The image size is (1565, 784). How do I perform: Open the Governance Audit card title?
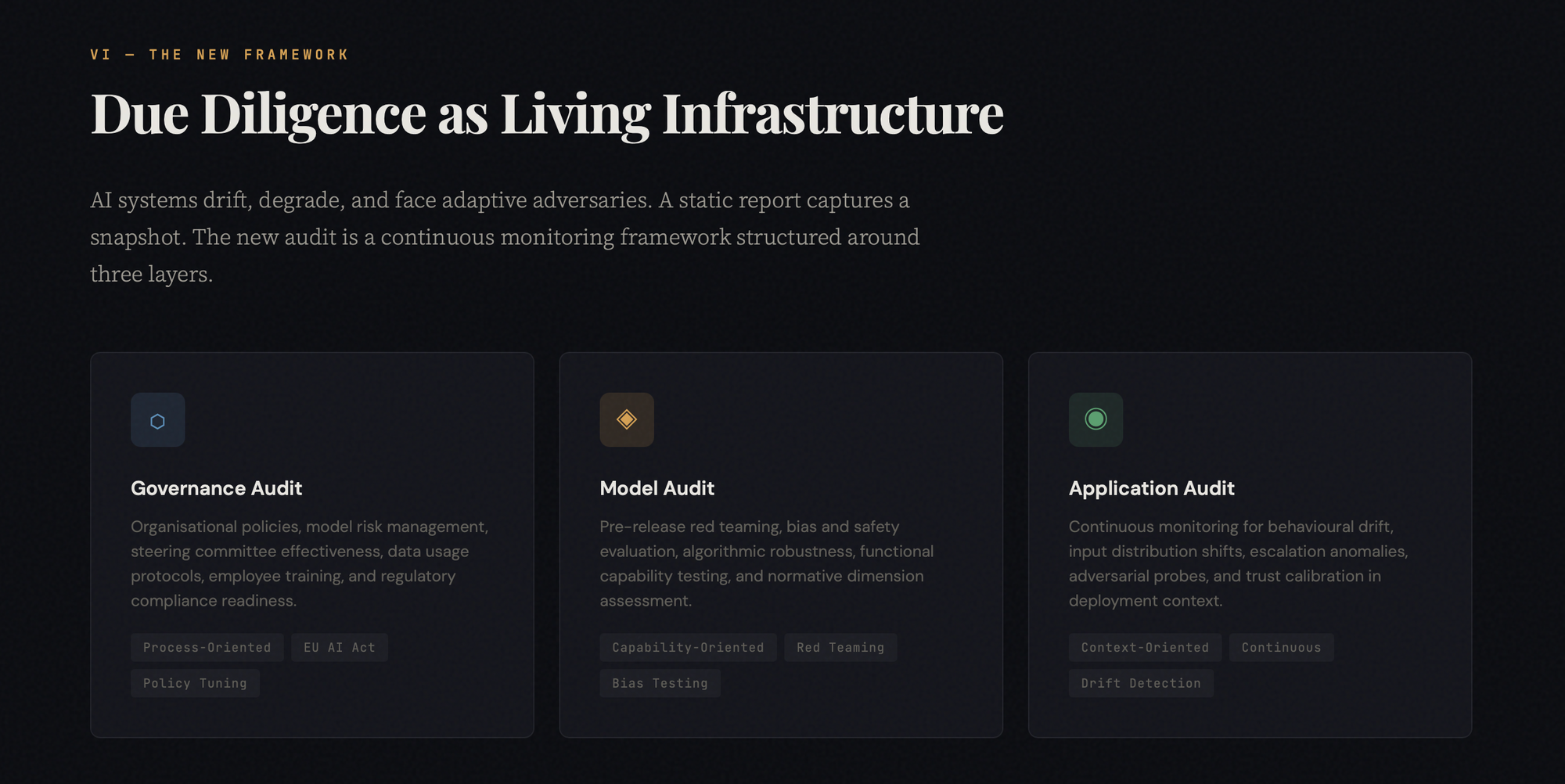point(217,488)
